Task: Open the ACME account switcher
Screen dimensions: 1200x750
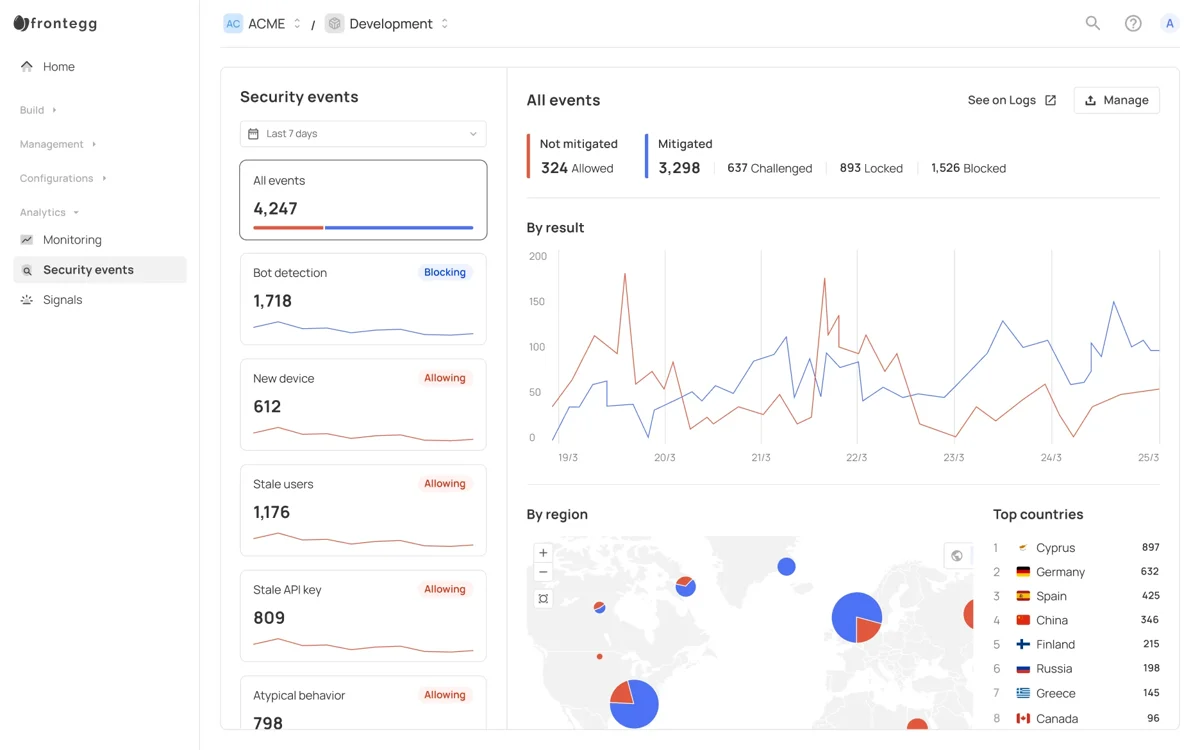Action: point(262,23)
